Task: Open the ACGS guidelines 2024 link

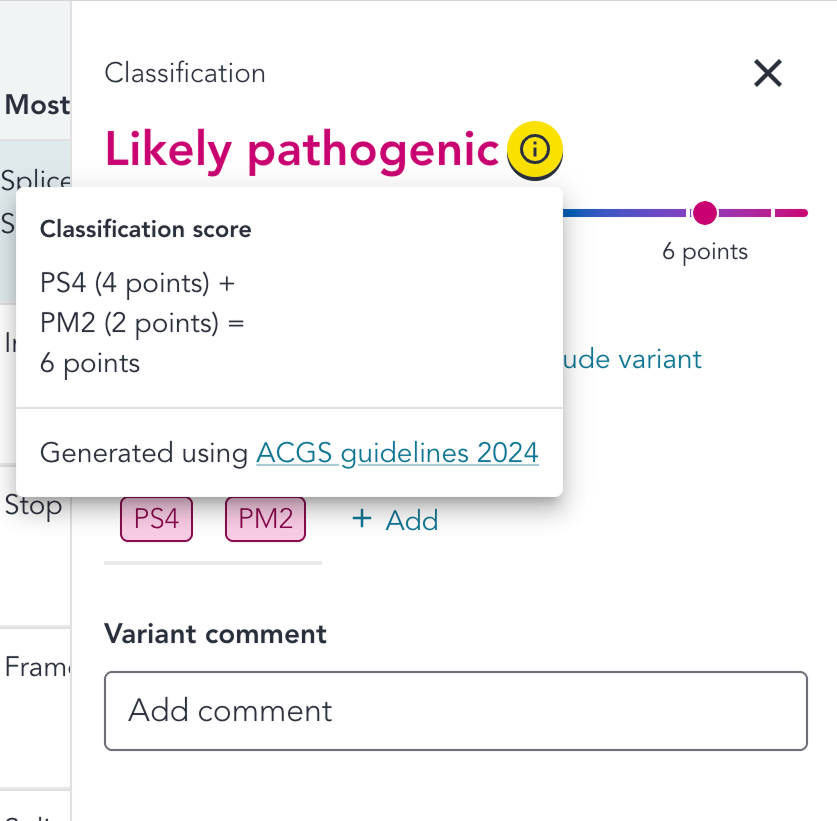Action: (397, 453)
